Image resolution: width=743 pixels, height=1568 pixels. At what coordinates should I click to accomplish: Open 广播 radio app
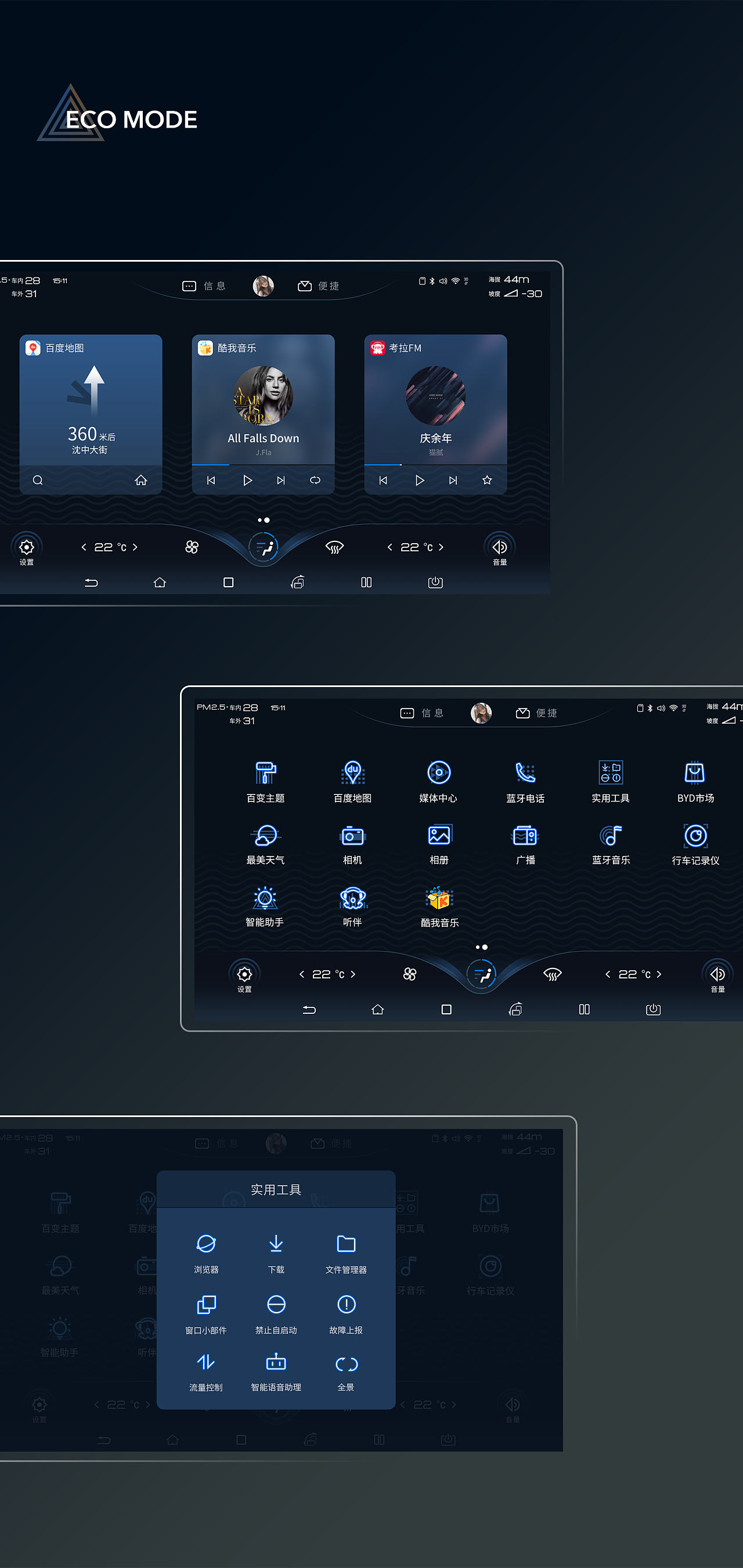[x=525, y=844]
